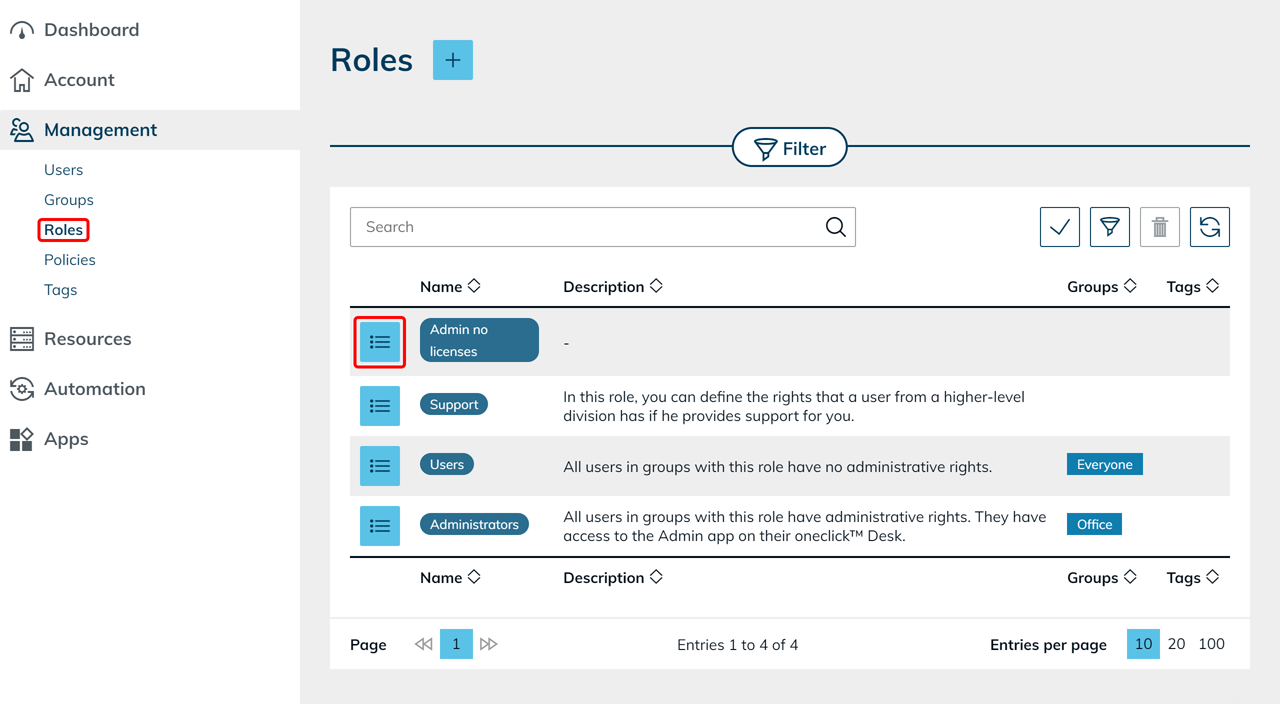
Task: Open the Groups submenu item
Action: pyautogui.click(x=69, y=200)
